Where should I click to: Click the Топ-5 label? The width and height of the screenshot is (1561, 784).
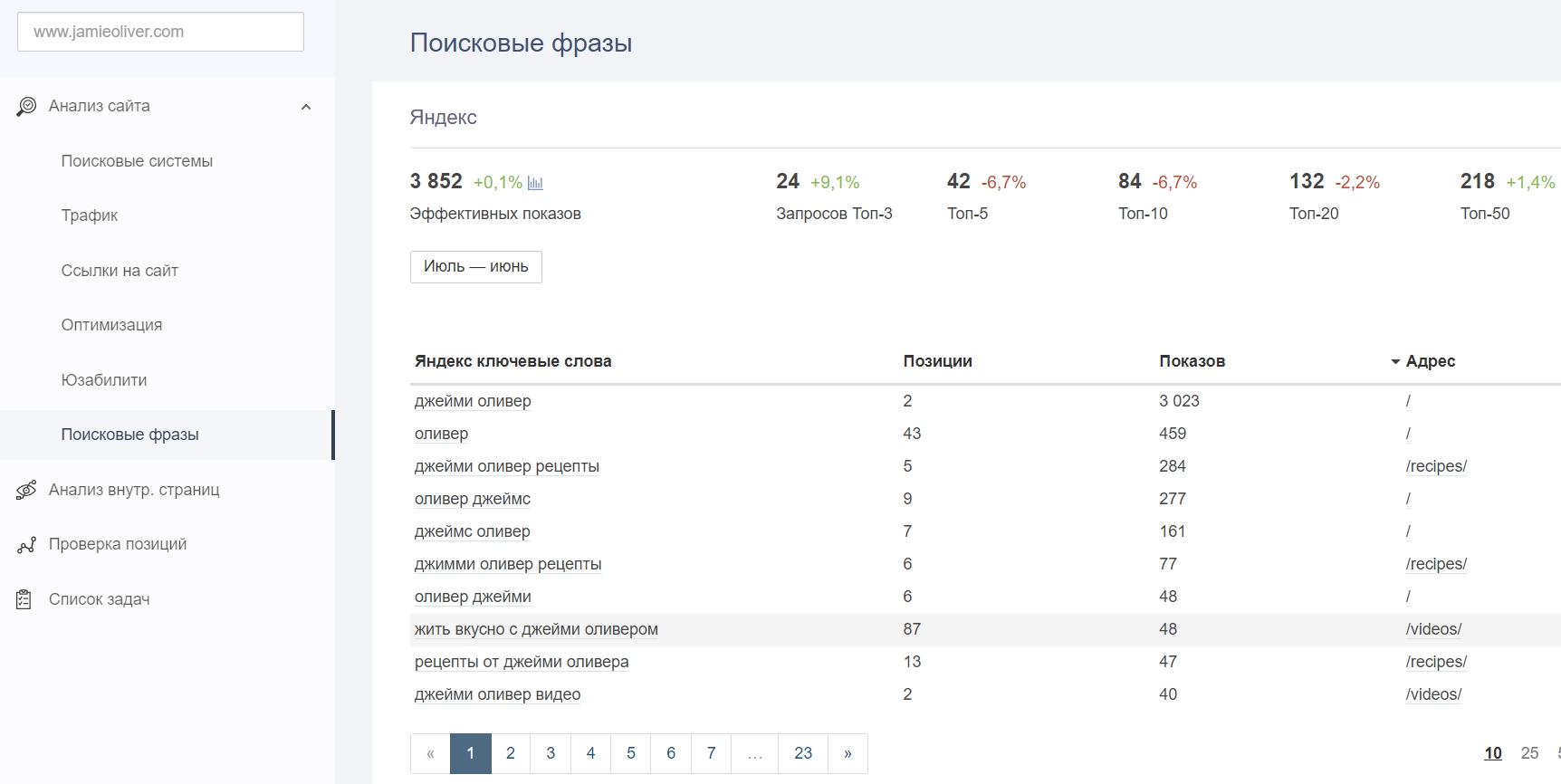tap(967, 214)
